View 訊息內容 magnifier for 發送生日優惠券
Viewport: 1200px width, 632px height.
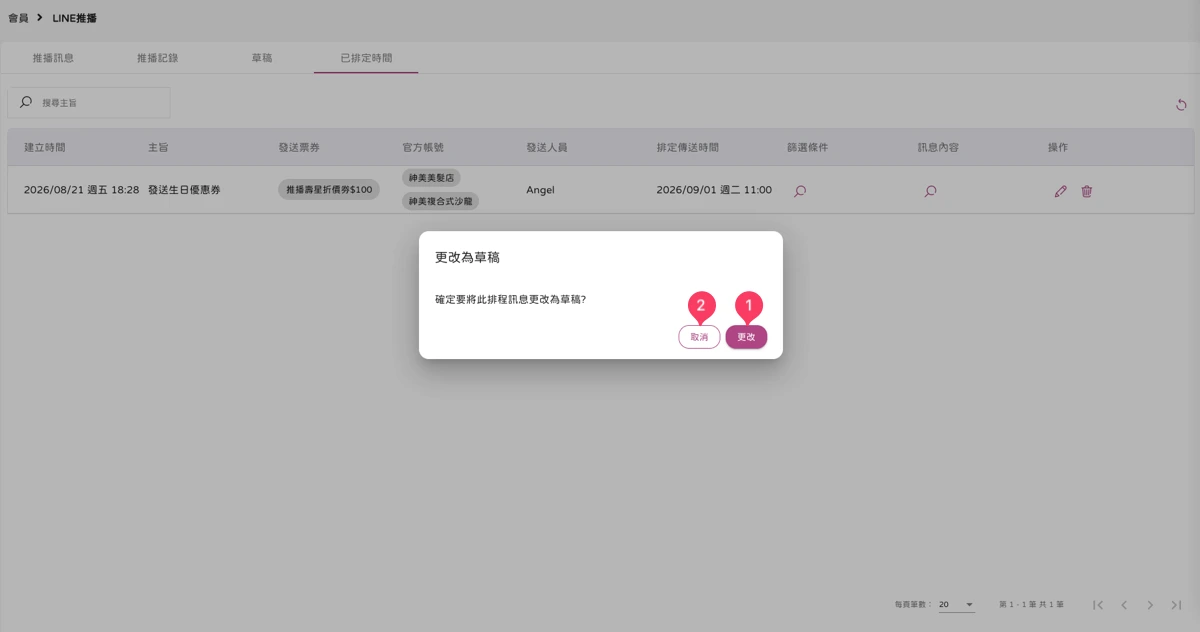tap(930, 191)
